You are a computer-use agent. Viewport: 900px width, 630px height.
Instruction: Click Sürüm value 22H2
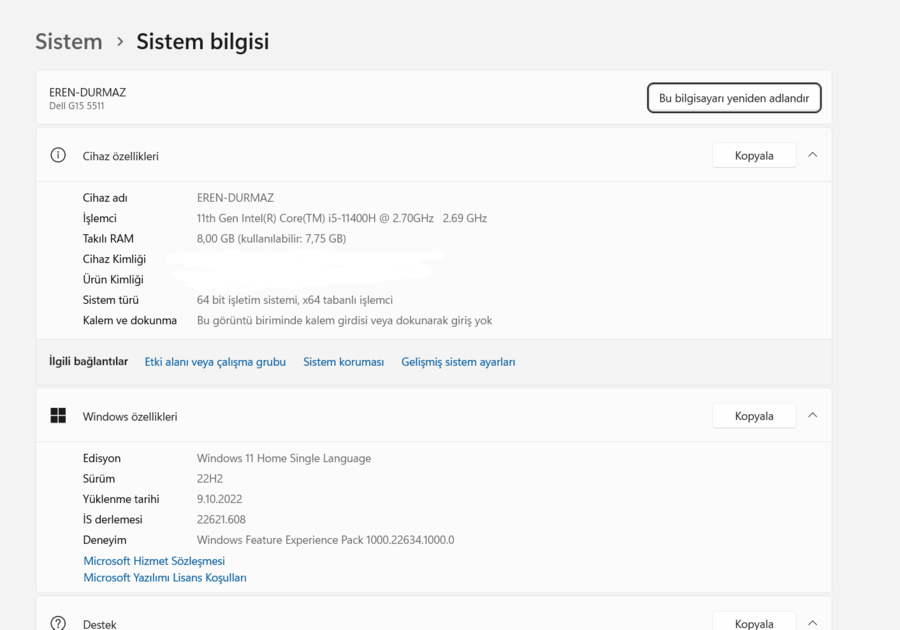click(x=210, y=479)
